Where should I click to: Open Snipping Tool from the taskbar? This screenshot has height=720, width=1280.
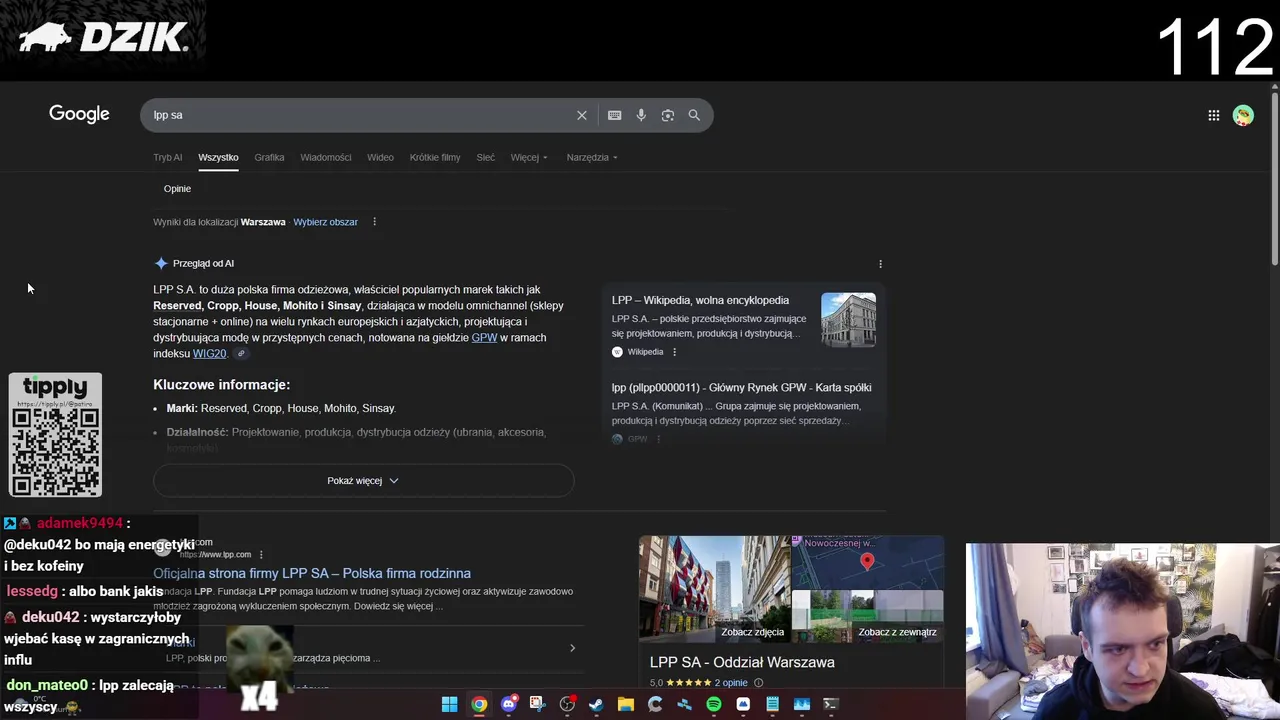537,704
